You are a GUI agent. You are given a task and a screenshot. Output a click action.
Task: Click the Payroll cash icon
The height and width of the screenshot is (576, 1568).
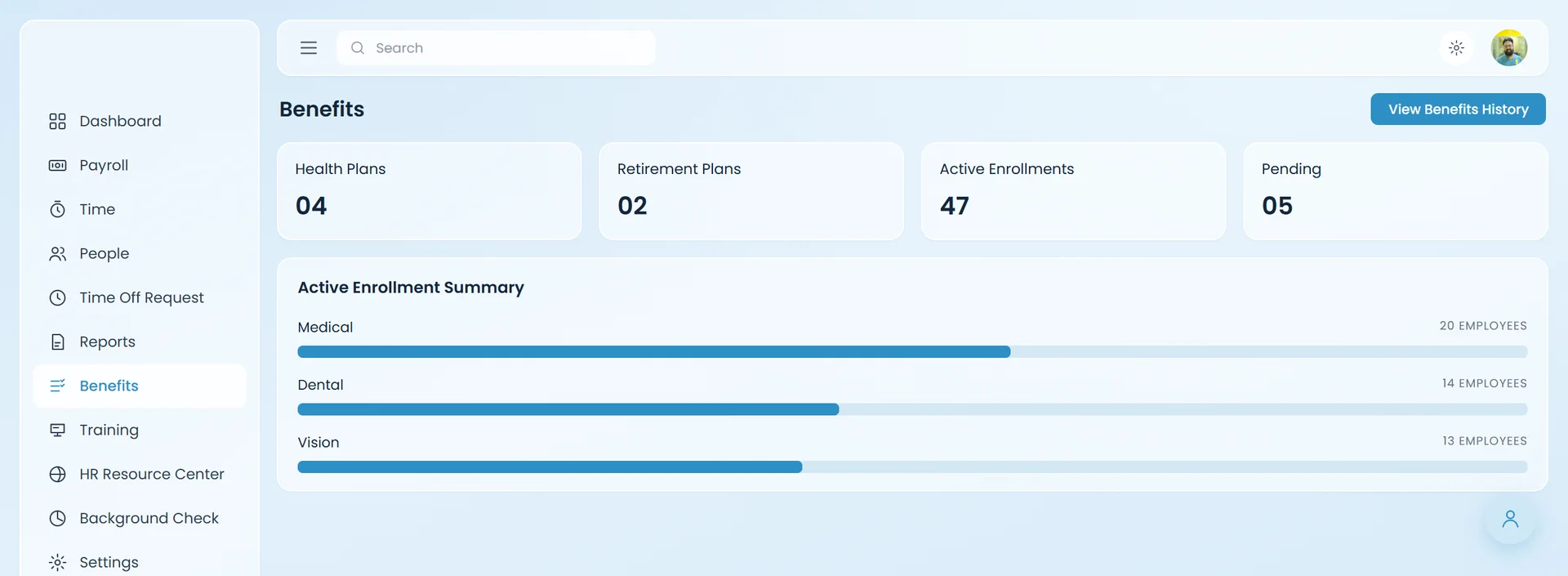57,166
